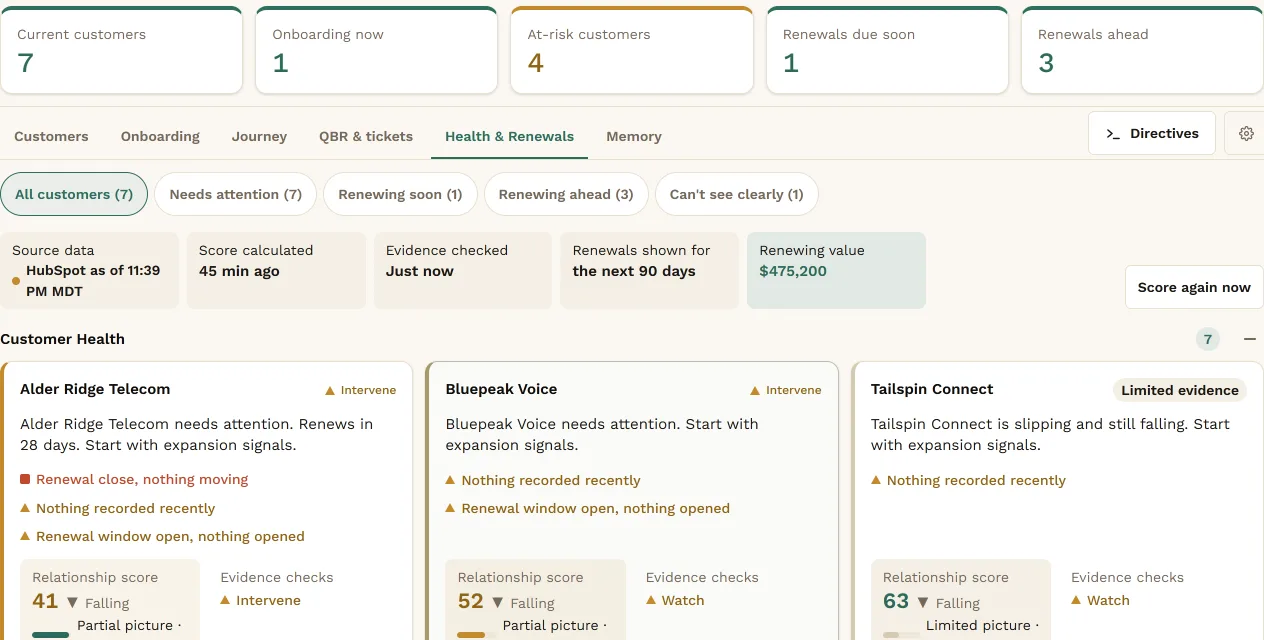The width and height of the screenshot is (1264, 640).
Task: Click Score again now button
Action: [x=1194, y=287]
